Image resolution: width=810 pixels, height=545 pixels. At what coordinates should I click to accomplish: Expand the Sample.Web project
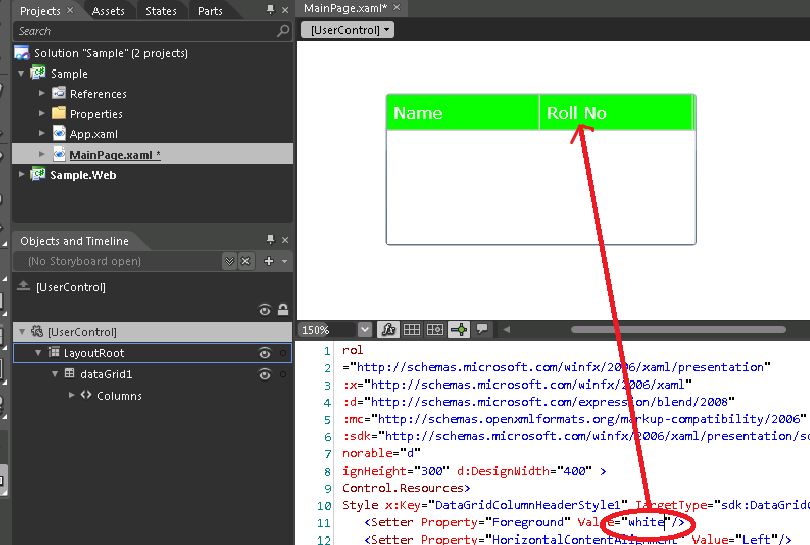21,175
